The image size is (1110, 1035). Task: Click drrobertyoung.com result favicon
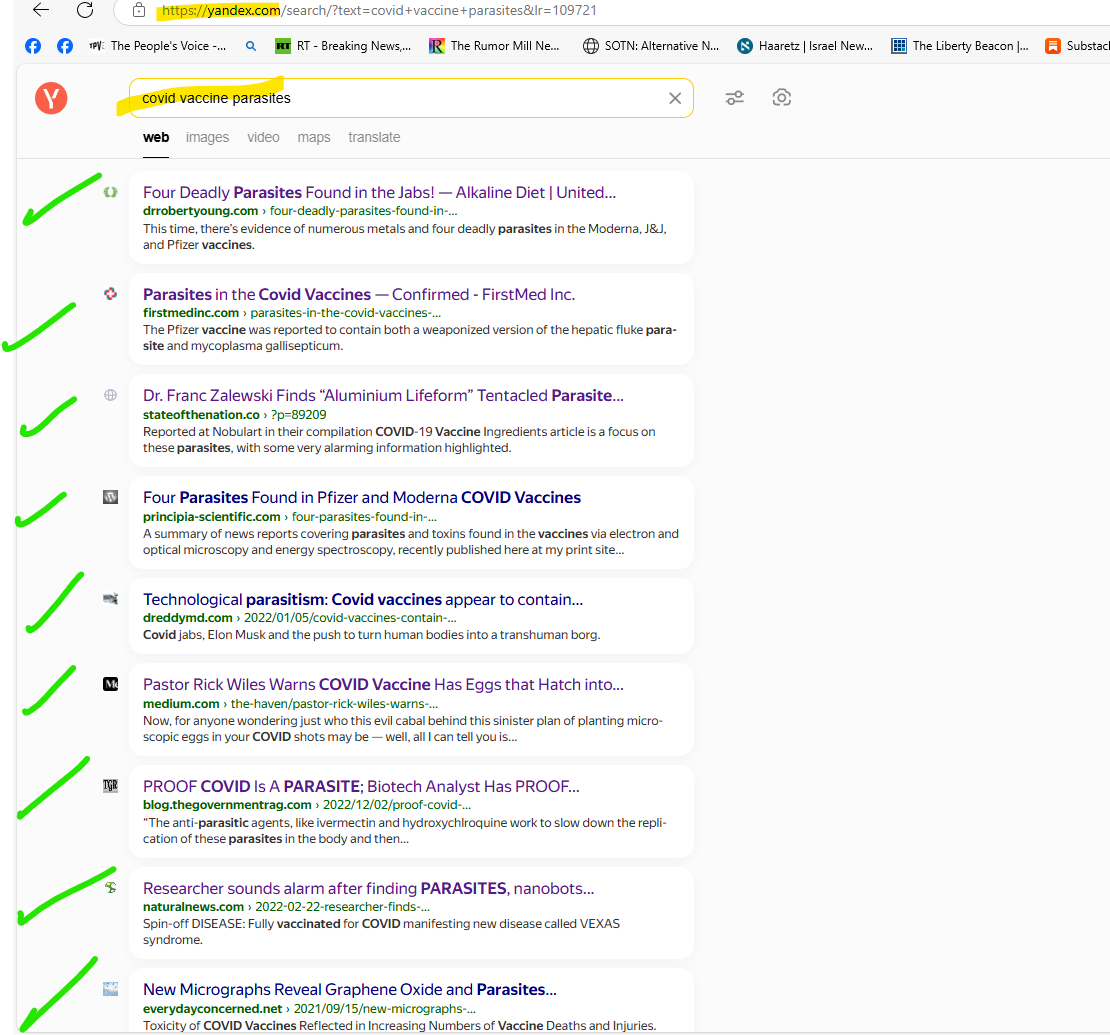click(110, 192)
